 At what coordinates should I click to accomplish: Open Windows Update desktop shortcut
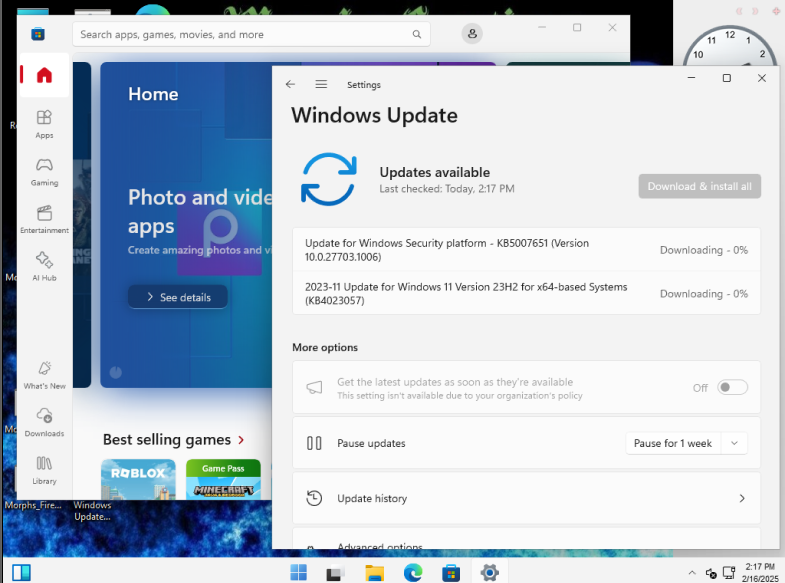tap(93, 510)
